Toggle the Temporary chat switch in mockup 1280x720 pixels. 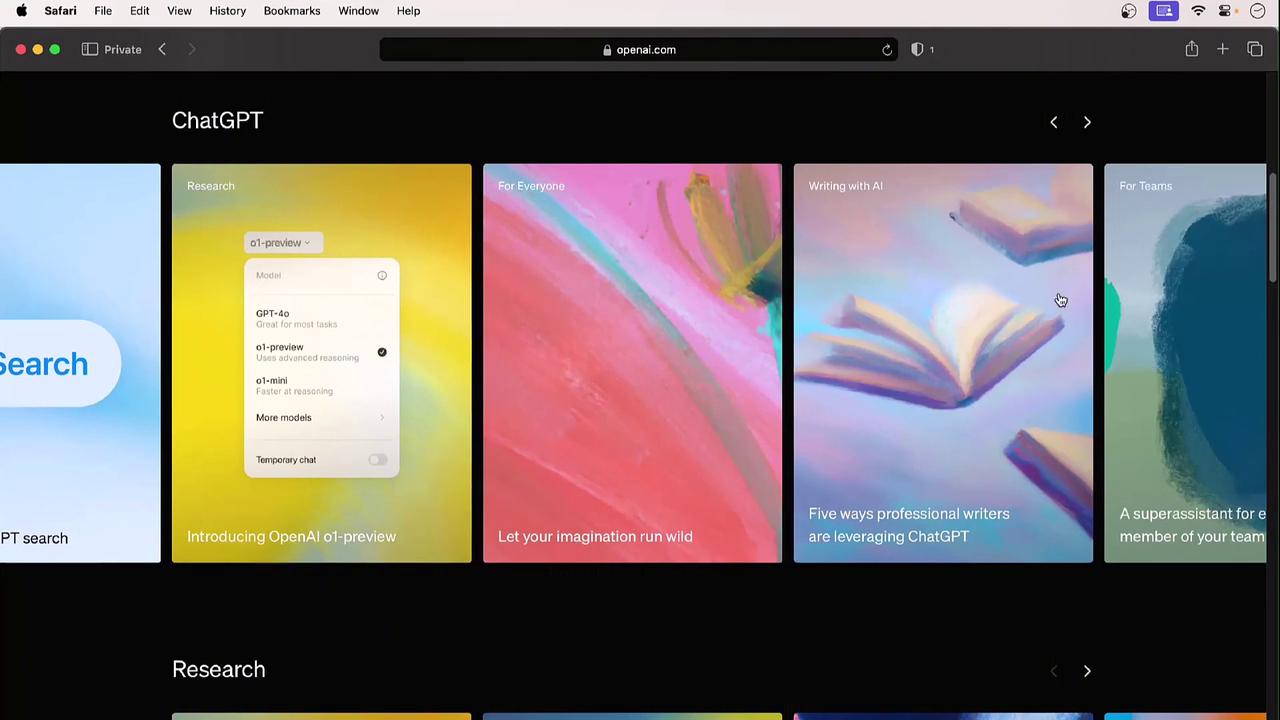pyautogui.click(x=377, y=460)
